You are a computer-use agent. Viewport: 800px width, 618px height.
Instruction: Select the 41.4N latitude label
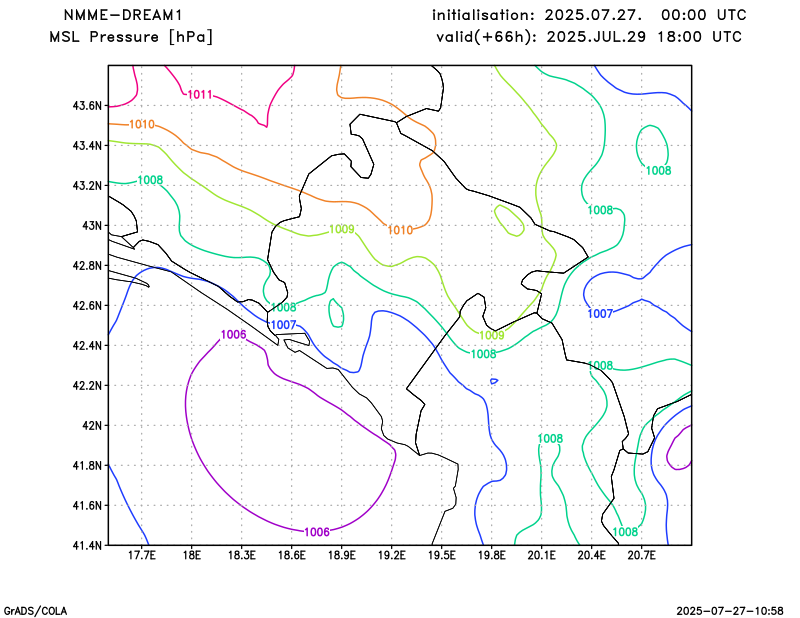(x=87, y=545)
